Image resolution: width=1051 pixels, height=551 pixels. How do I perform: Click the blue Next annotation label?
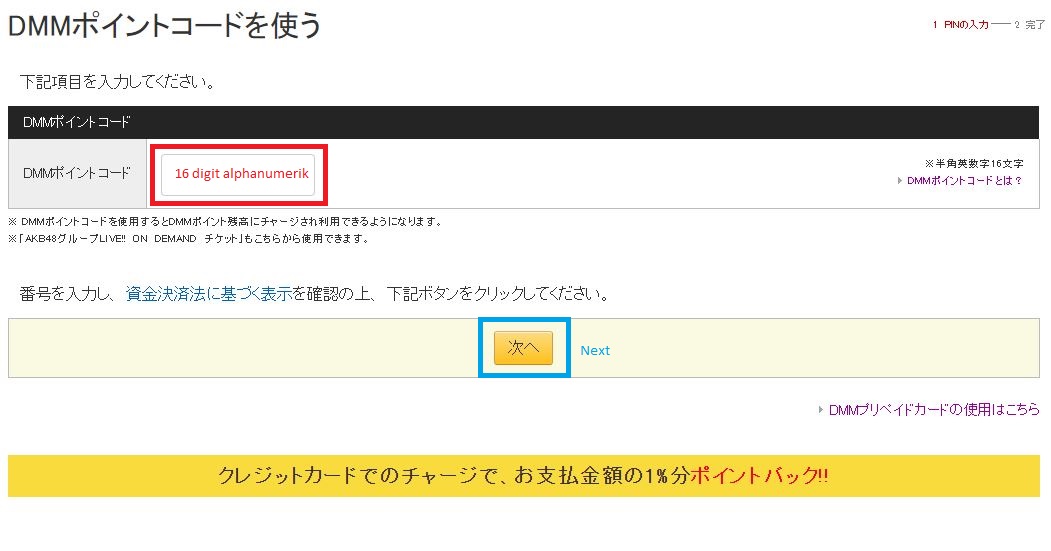click(x=595, y=350)
